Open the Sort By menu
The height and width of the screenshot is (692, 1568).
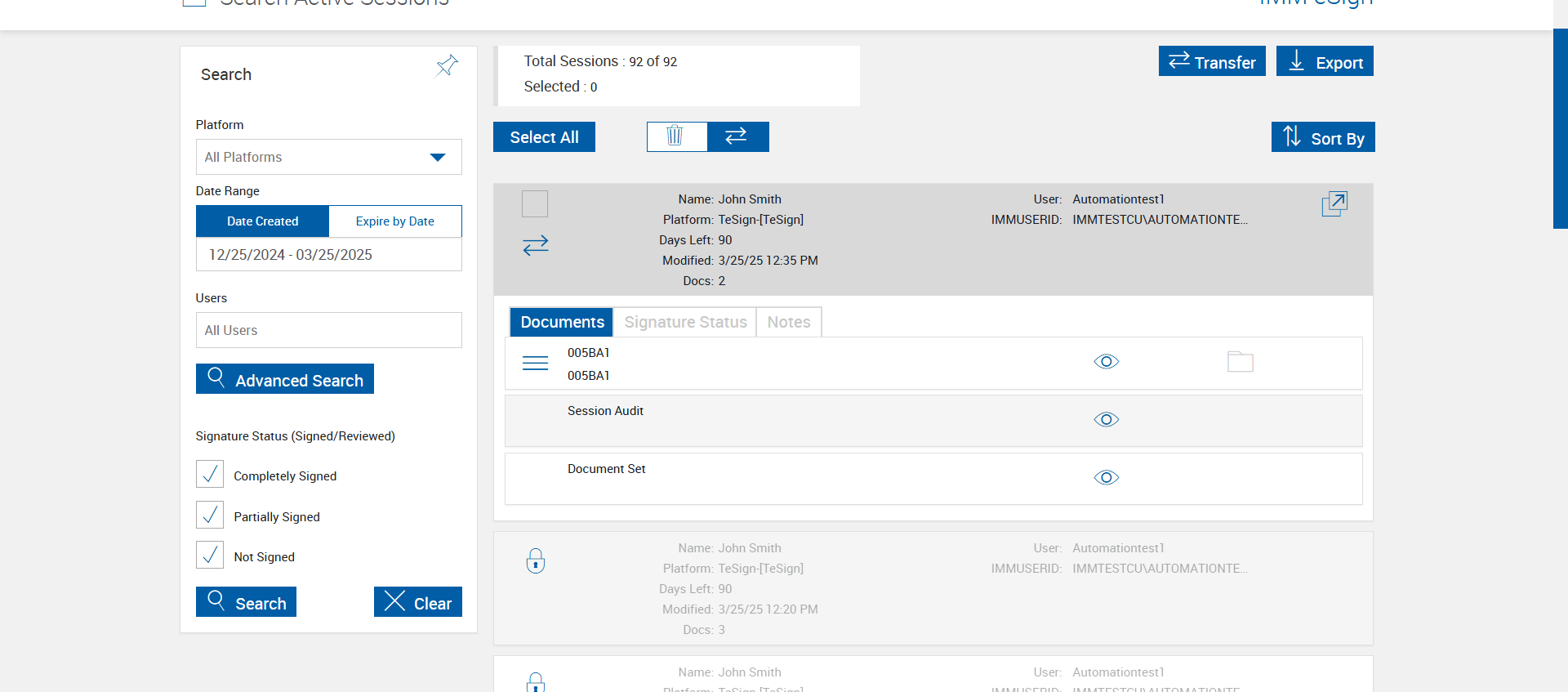[1323, 137]
